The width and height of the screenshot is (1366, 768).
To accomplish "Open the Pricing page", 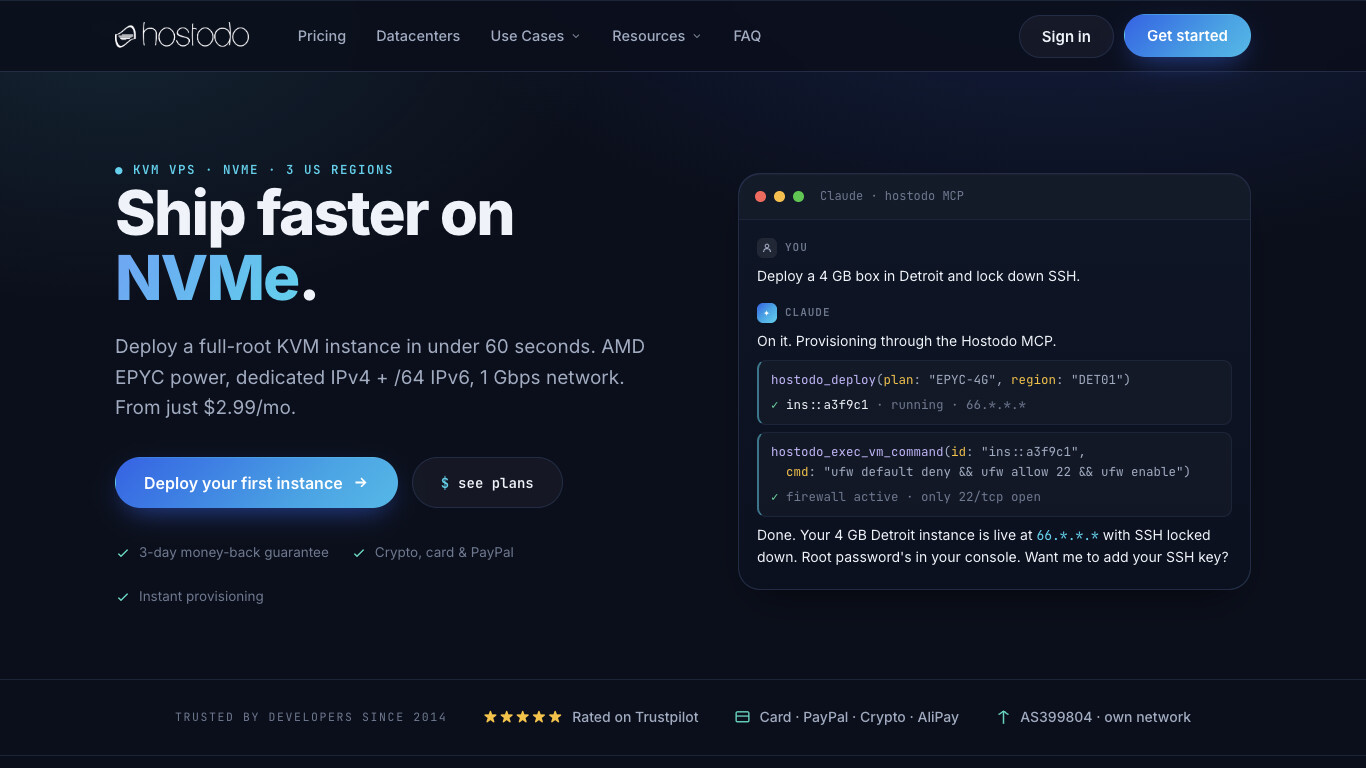I will (322, 36).
